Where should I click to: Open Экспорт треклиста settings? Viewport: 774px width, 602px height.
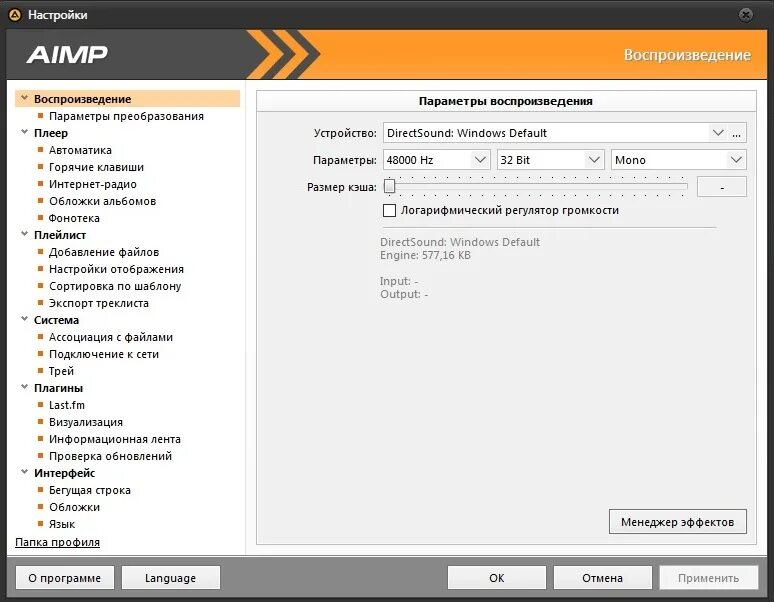point(99,303)
